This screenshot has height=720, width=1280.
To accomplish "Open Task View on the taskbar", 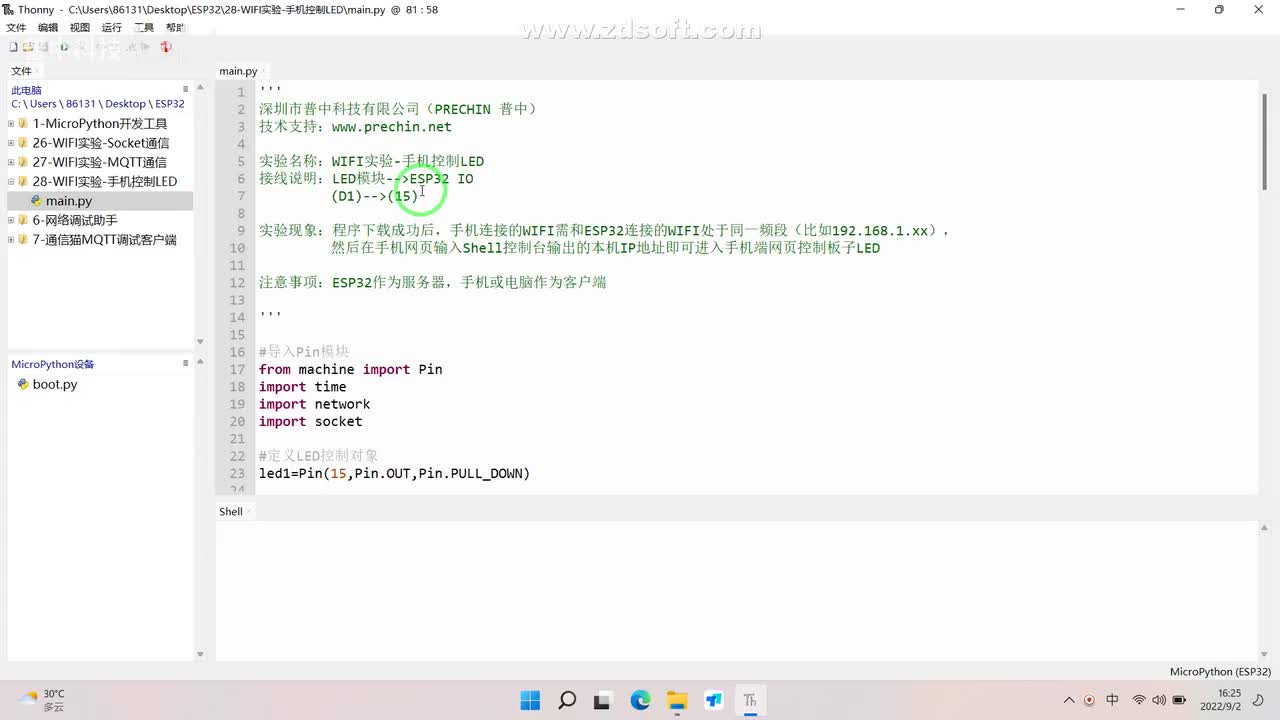I will pos(603,700).
